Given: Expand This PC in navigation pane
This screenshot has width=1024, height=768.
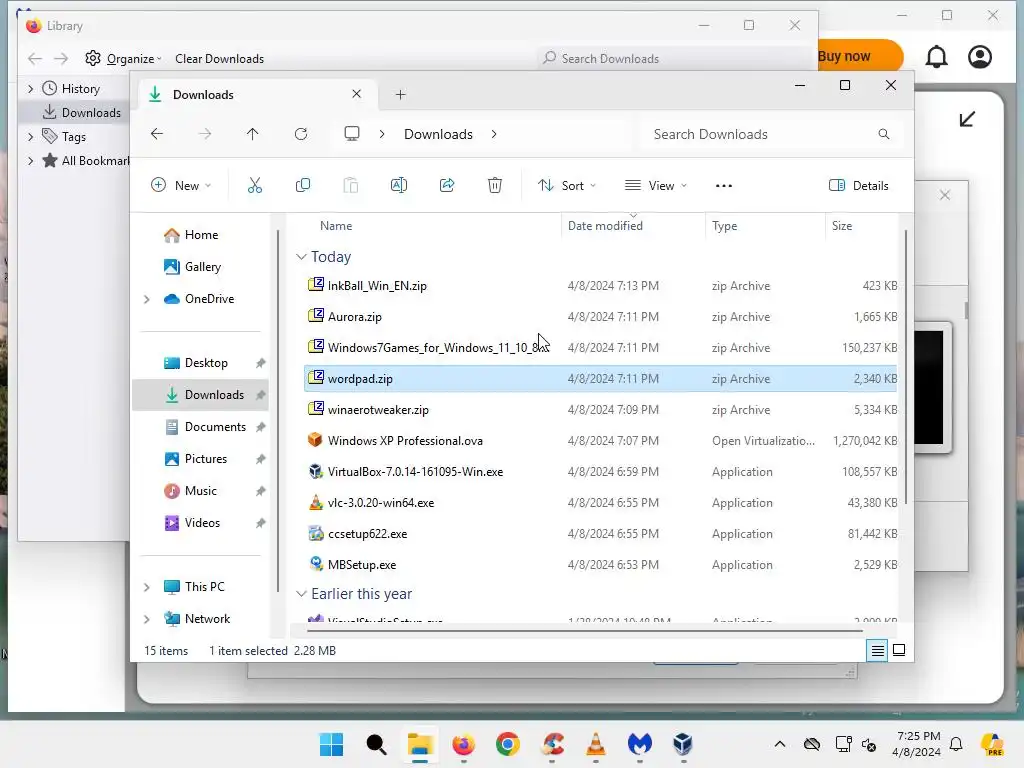Looking at the screenshot, I should coord(147,587).
